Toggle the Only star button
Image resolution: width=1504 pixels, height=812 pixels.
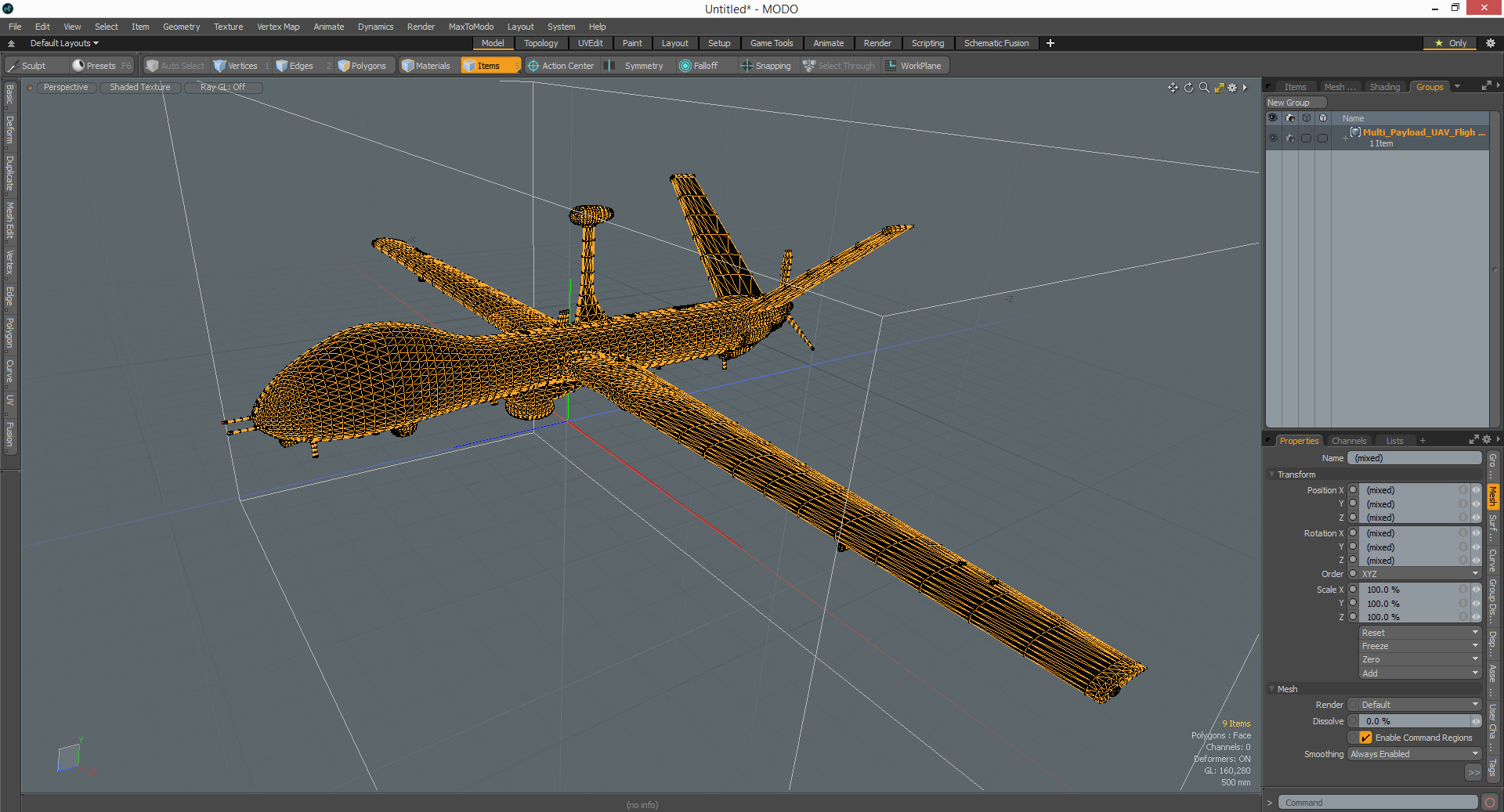(1451, 43)
